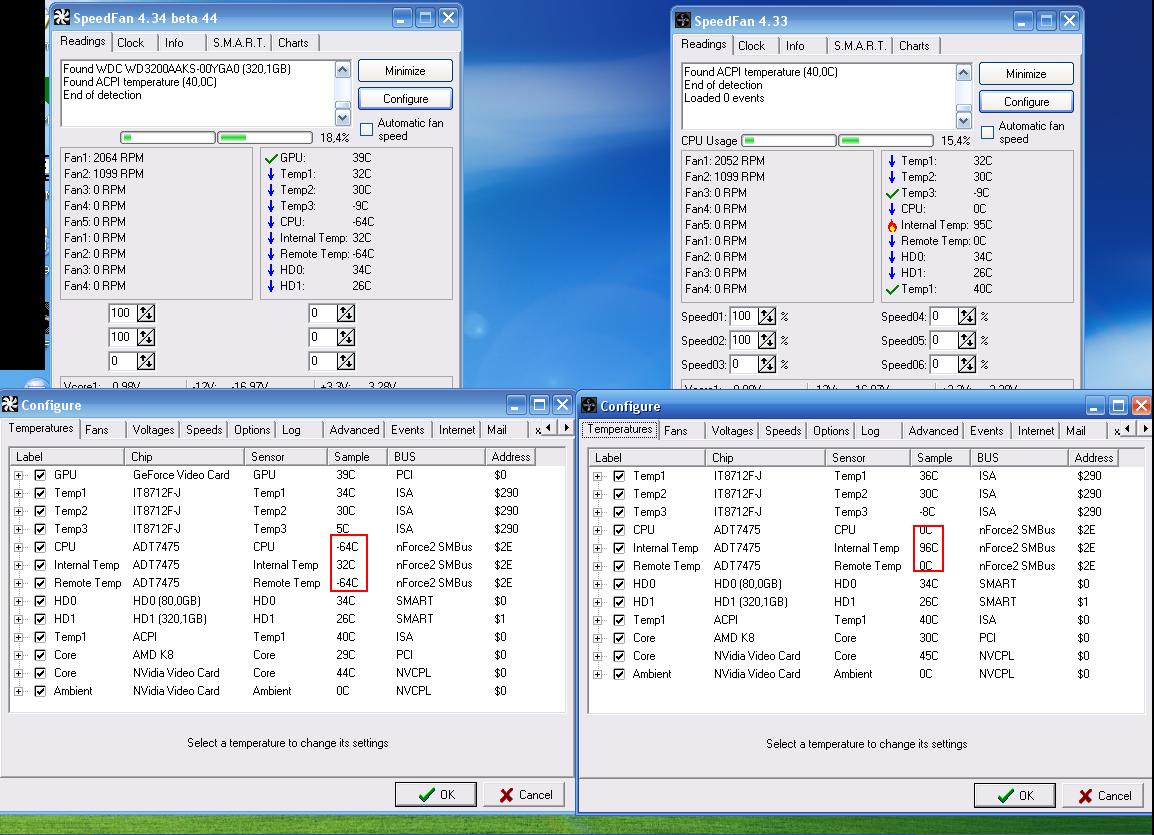Click the stepper icon beside Speed05 in SpeedFan 4.33
This screenshot has height=835, width=1154.
(x=966, y=340)
